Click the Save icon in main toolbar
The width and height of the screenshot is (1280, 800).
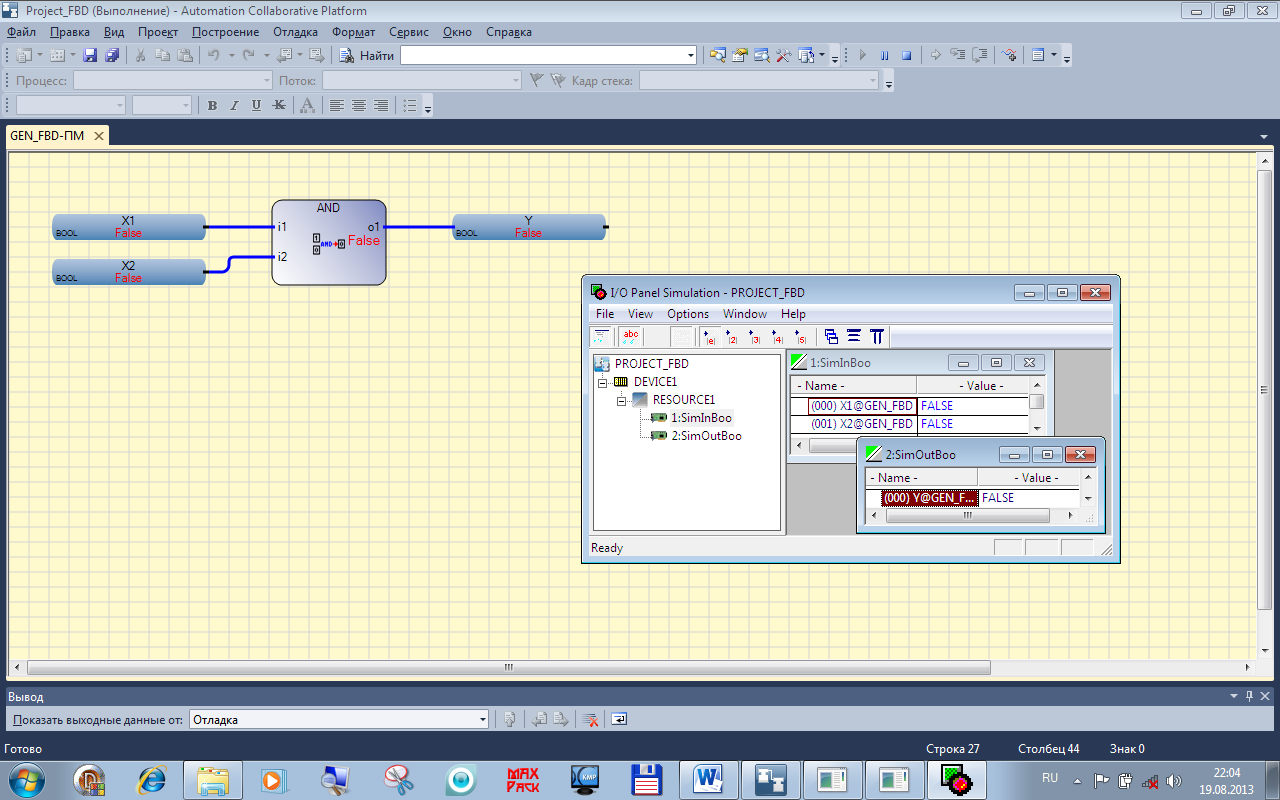(x=90, y=56)
